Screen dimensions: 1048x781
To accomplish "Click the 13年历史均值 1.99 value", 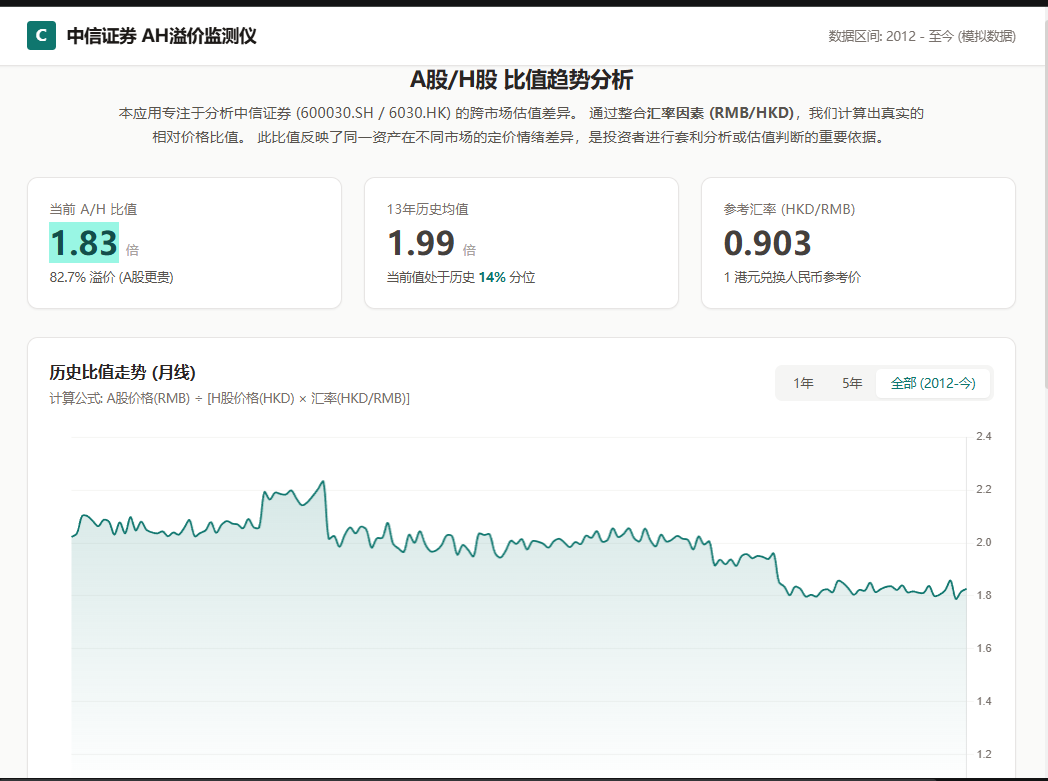I will (421, 243).
